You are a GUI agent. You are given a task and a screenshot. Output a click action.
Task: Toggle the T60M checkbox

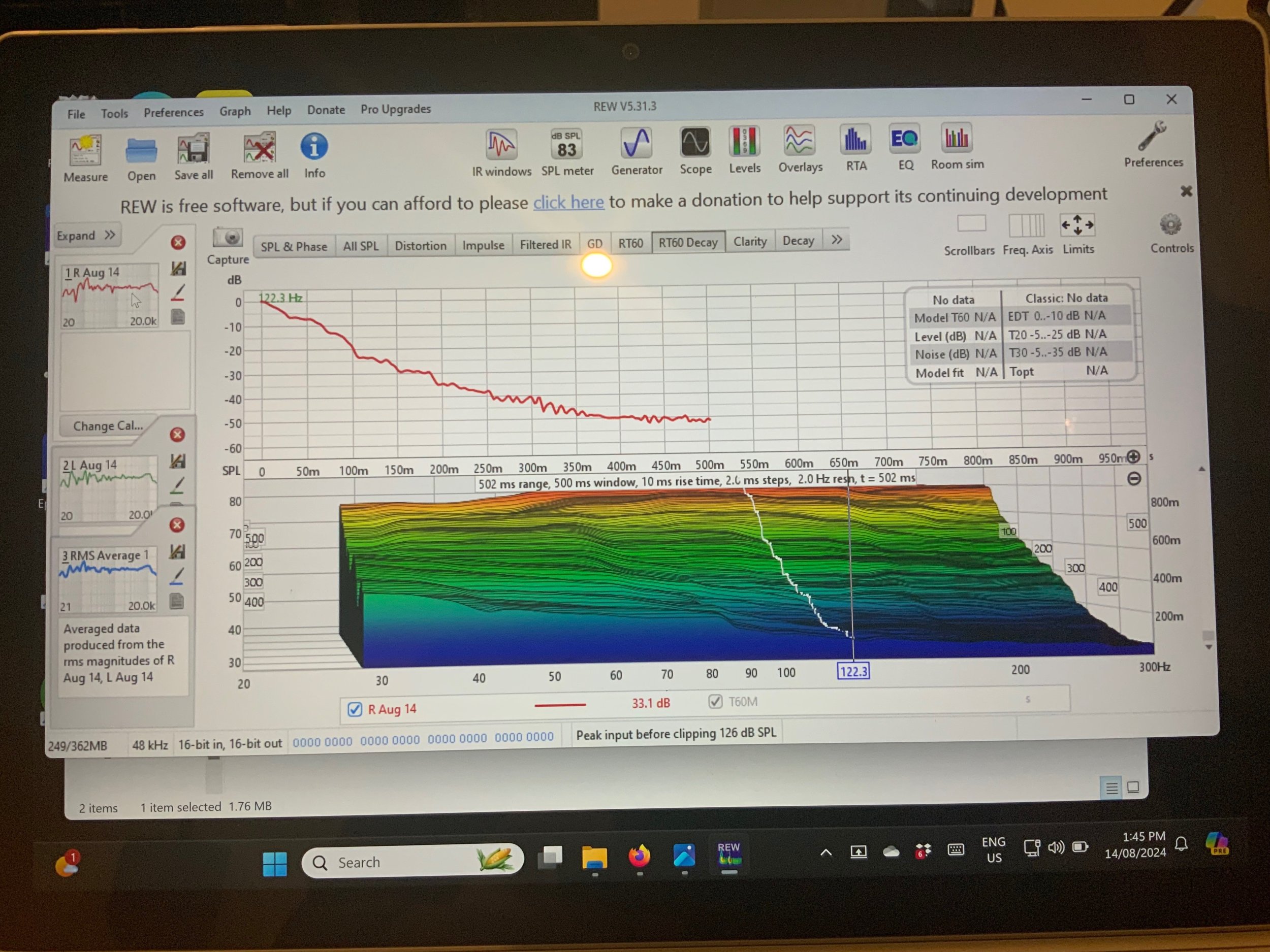point(715,702)
